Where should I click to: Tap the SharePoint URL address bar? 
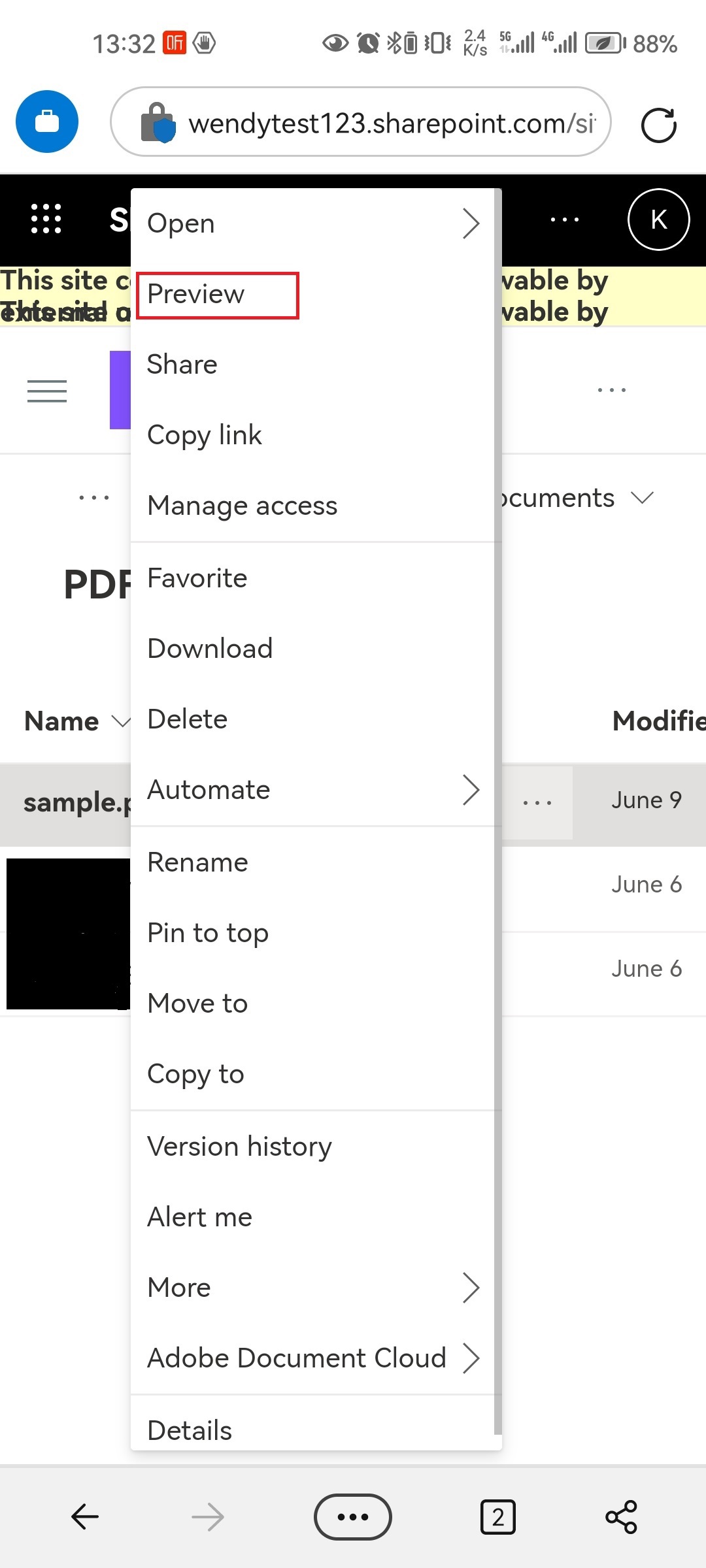click(x=361, y=122)
